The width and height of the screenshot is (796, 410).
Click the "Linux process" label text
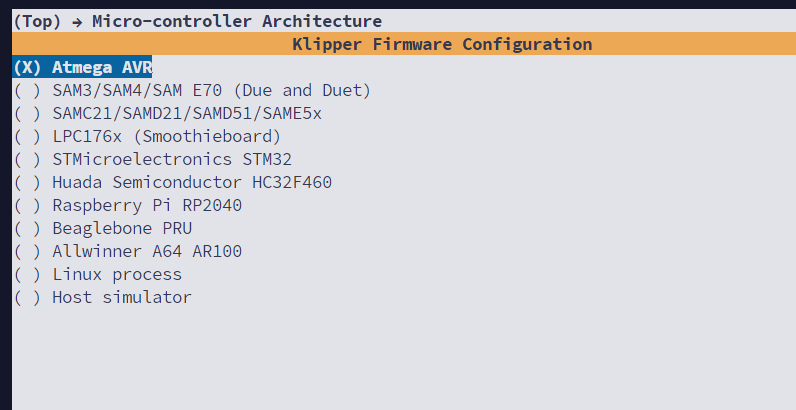[117, 274]
